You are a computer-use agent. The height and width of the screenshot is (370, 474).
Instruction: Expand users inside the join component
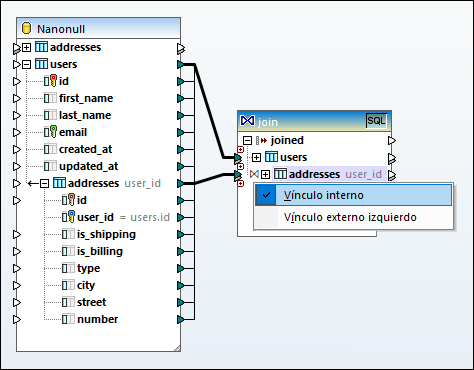pyautogui.click(x=256, y=157)
